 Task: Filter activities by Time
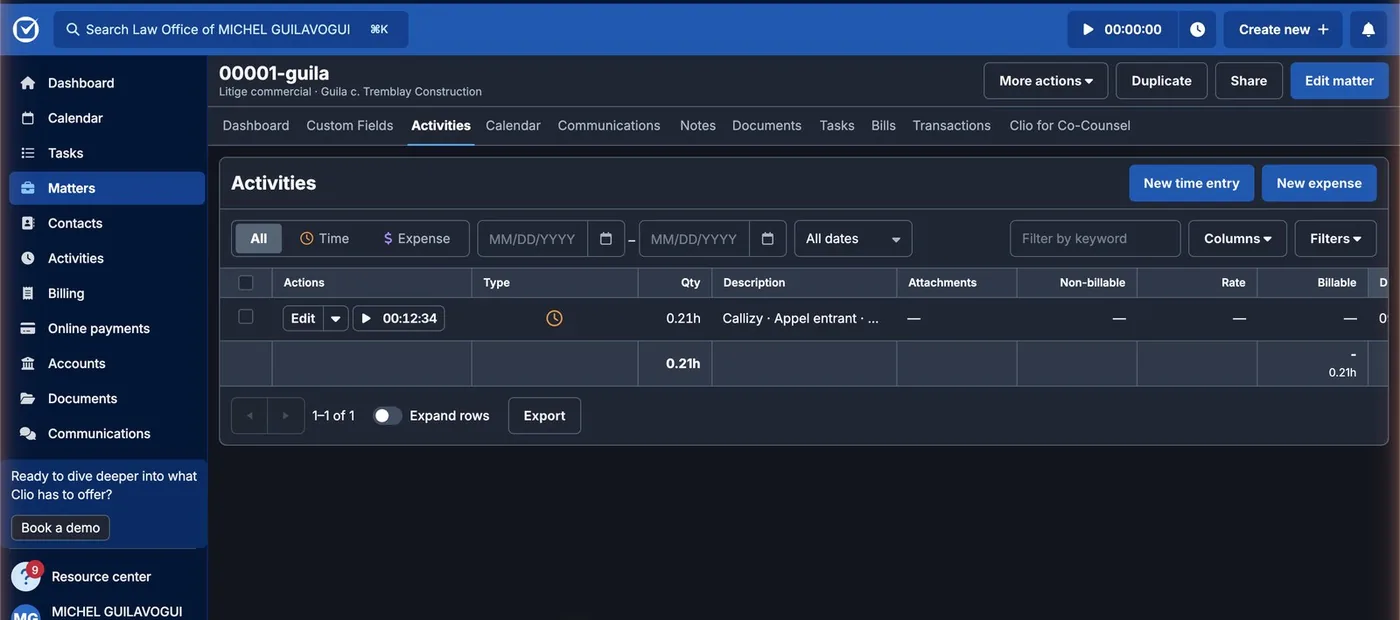325,239
